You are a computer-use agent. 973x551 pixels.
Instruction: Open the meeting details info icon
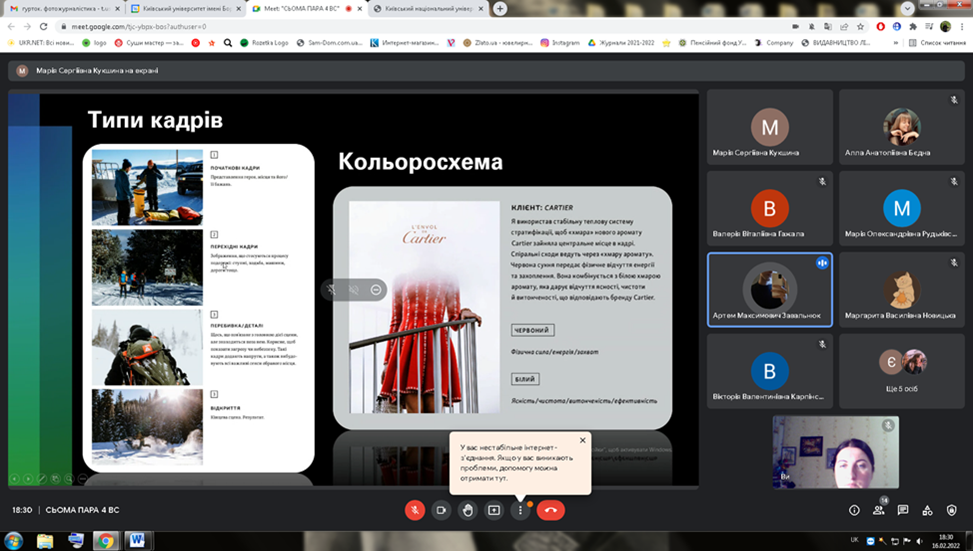coord(854,510)
